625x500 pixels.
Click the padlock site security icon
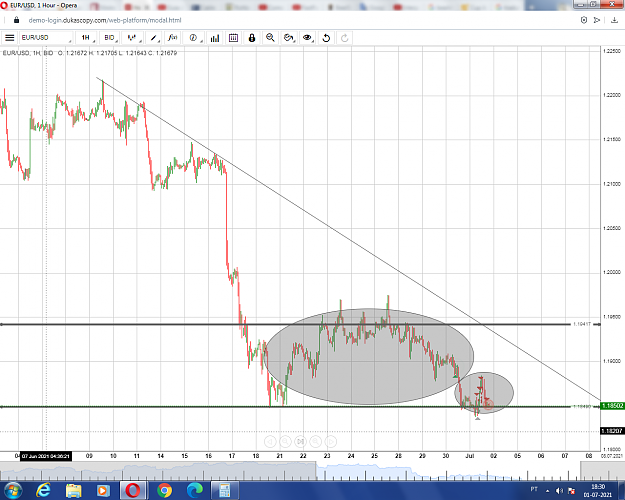click(x=16, y=20)
